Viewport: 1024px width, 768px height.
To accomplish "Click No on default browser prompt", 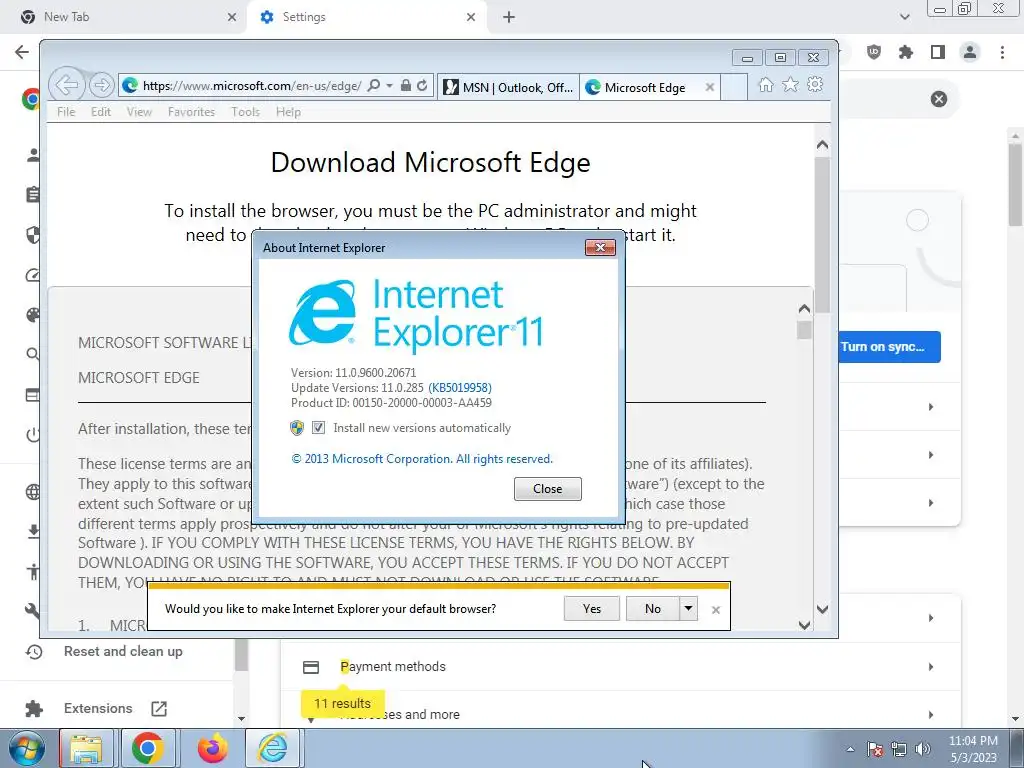I will click(x=652, y=609).
